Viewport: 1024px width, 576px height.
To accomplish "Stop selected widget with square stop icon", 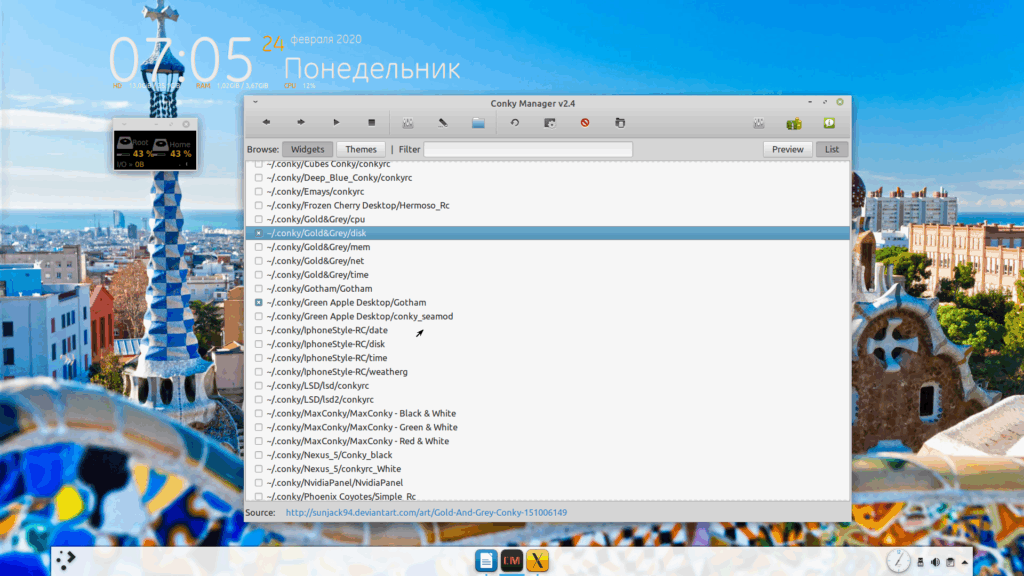I will [x=372, y=122].
